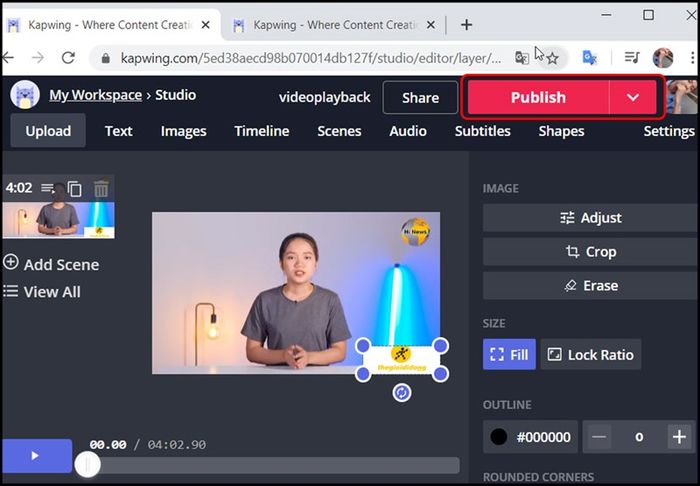Open the Timeline tab

pyautogui.click(x=262, y=131)
